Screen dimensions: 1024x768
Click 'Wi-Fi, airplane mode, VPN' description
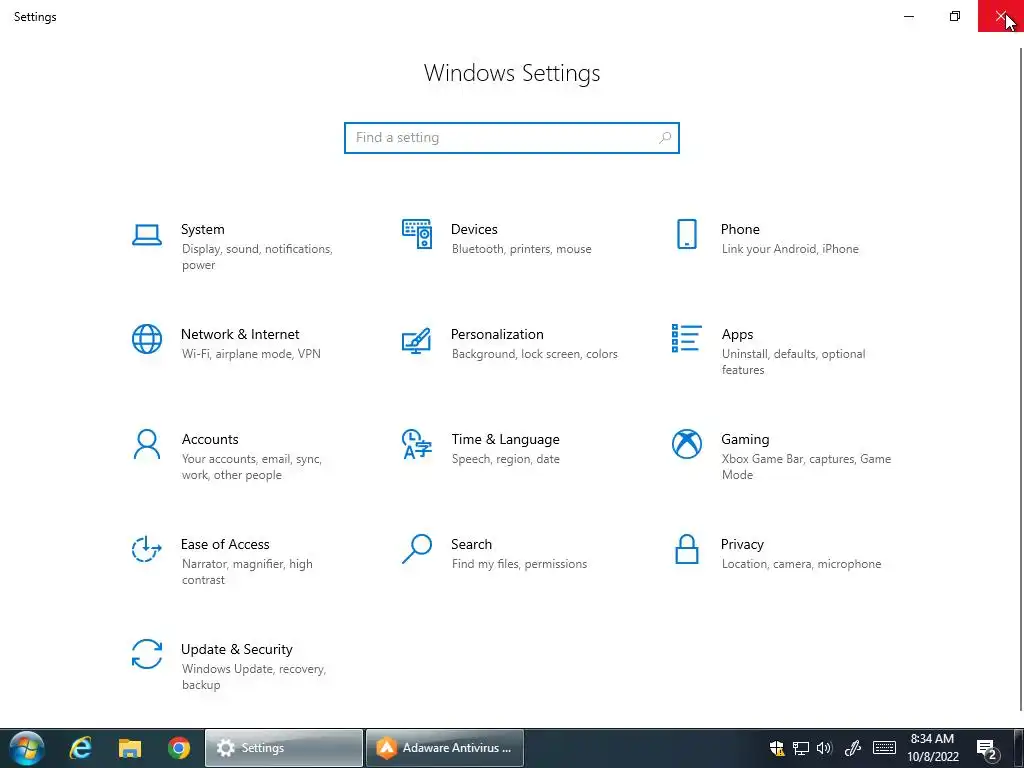(x=251, y=354)
